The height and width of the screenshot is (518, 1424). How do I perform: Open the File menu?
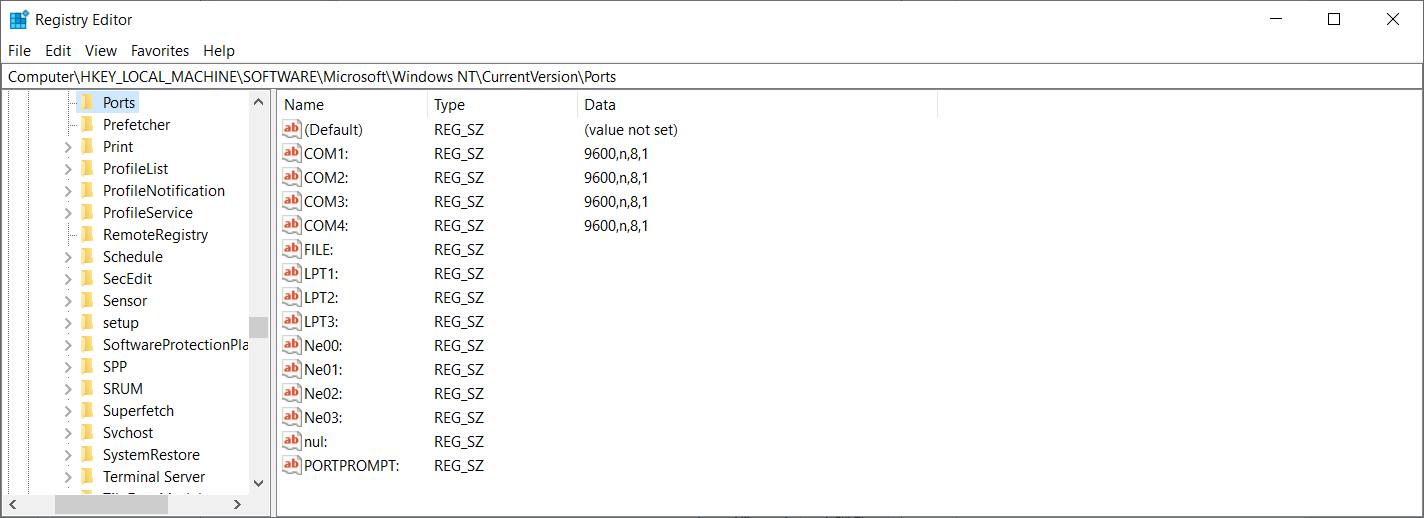pos(19,50)
